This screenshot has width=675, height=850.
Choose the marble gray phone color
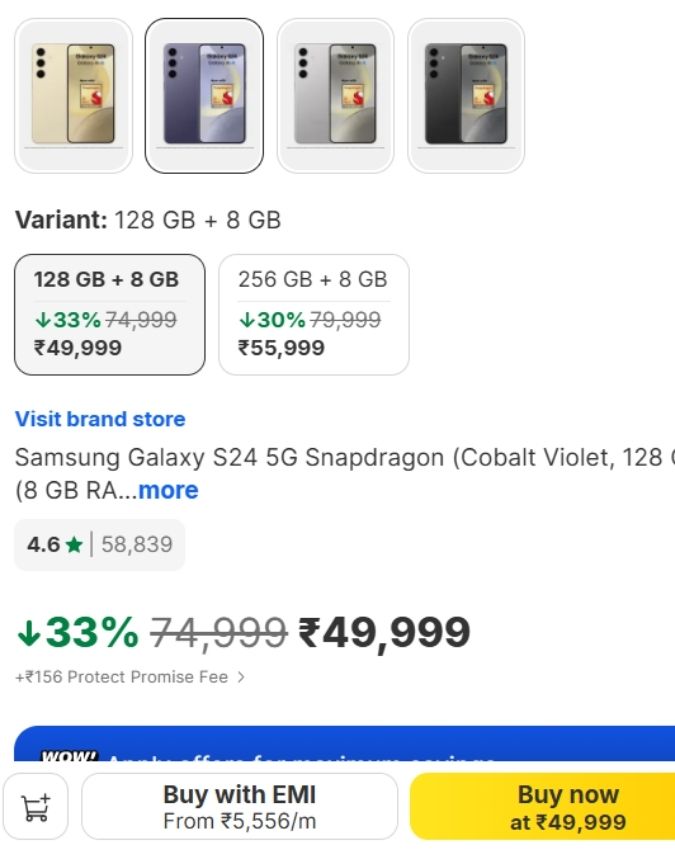[335, 95]
